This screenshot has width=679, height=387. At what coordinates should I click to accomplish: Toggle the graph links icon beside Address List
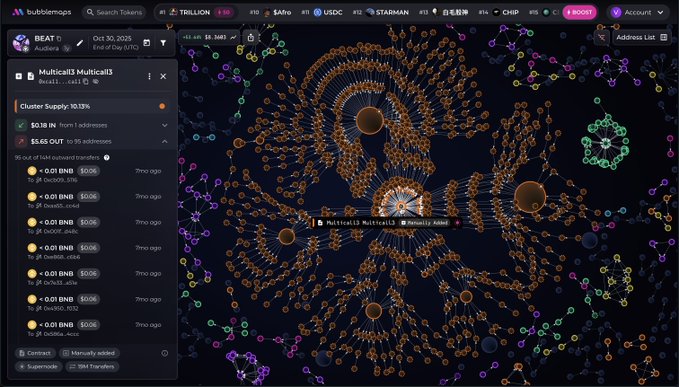(601, 38)
